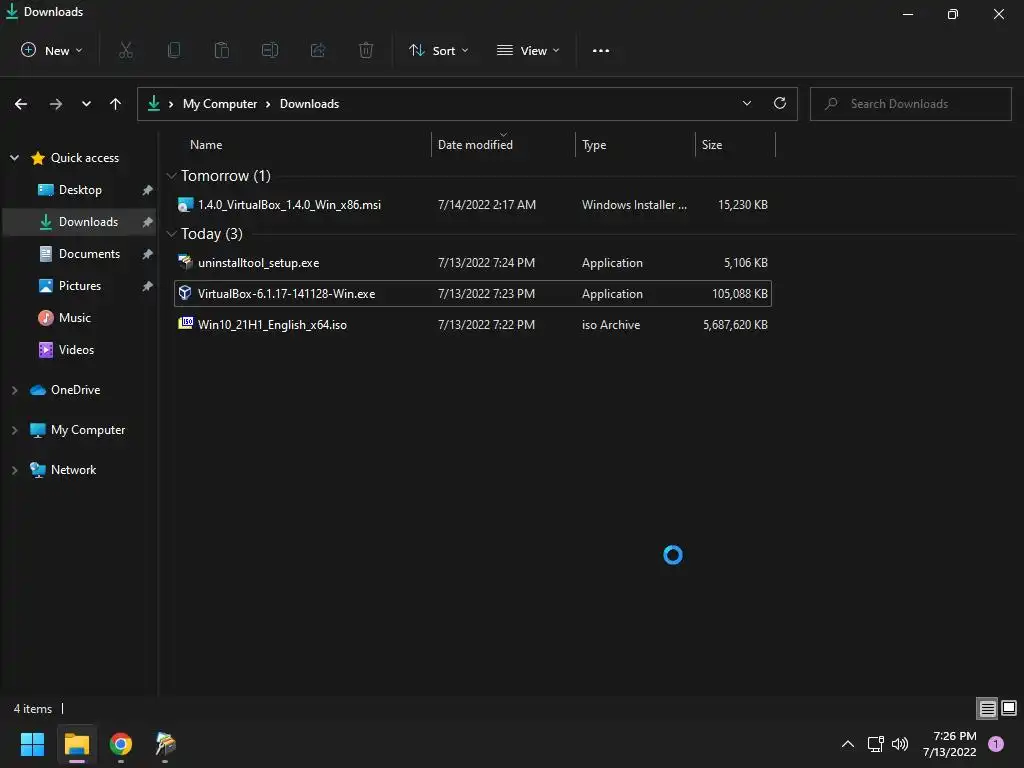Select Network in navigation pane

(x=73, y=470)
